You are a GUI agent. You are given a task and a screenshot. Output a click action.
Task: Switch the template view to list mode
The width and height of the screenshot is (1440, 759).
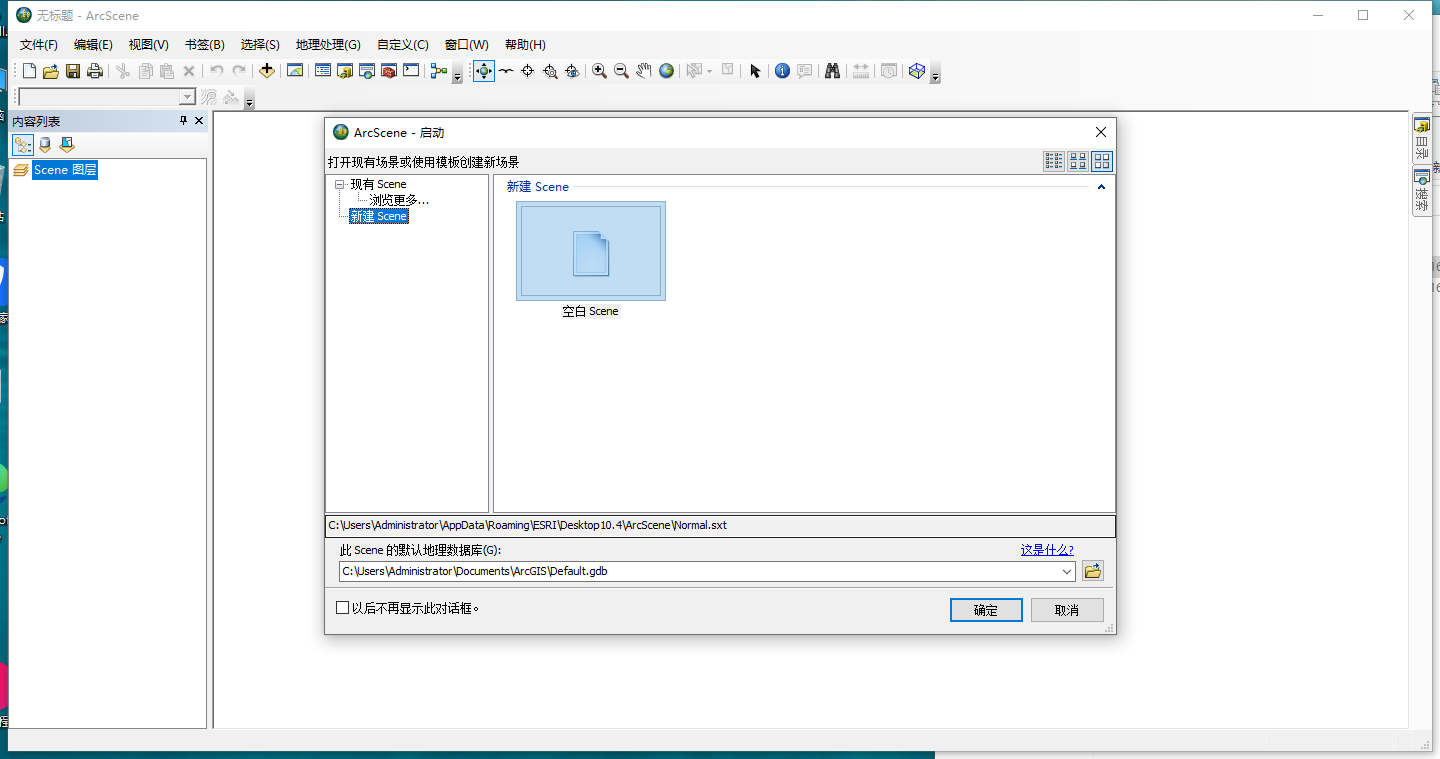pos(1054,161)
